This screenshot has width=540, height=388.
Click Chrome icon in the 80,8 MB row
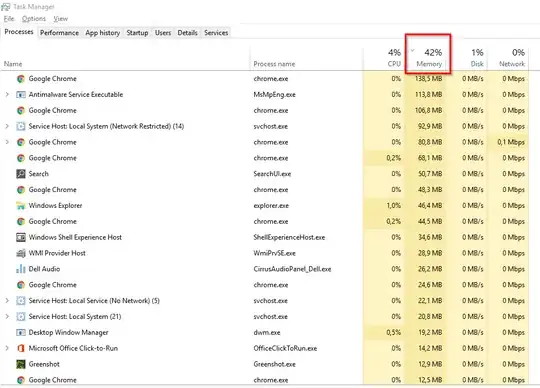pyautogui.click(x=21, y=142)
